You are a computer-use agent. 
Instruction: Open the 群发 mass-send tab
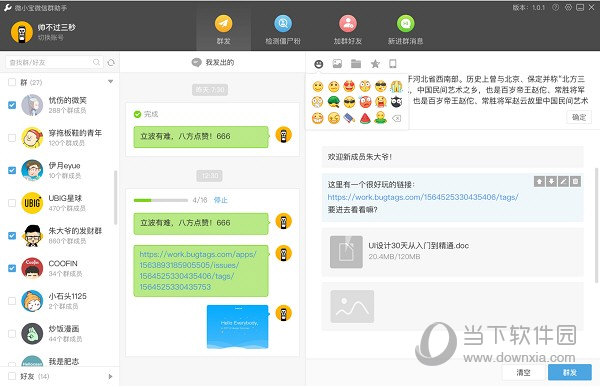click(223, 29)
